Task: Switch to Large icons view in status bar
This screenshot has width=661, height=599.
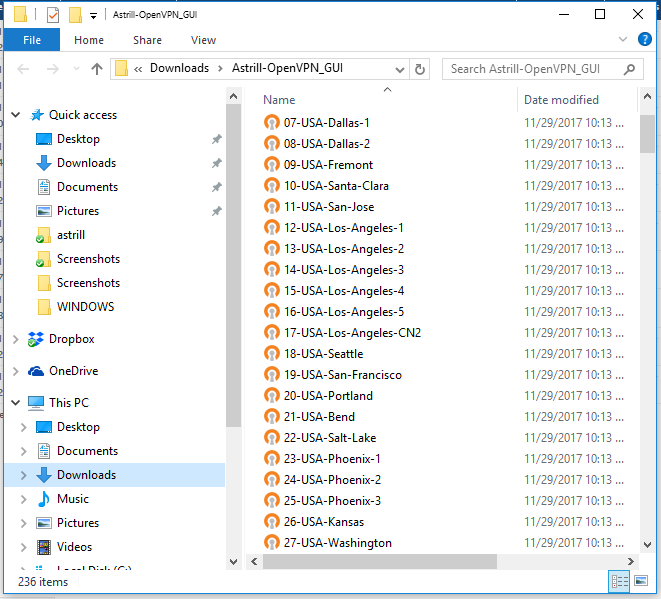Action: pos(641,582)
